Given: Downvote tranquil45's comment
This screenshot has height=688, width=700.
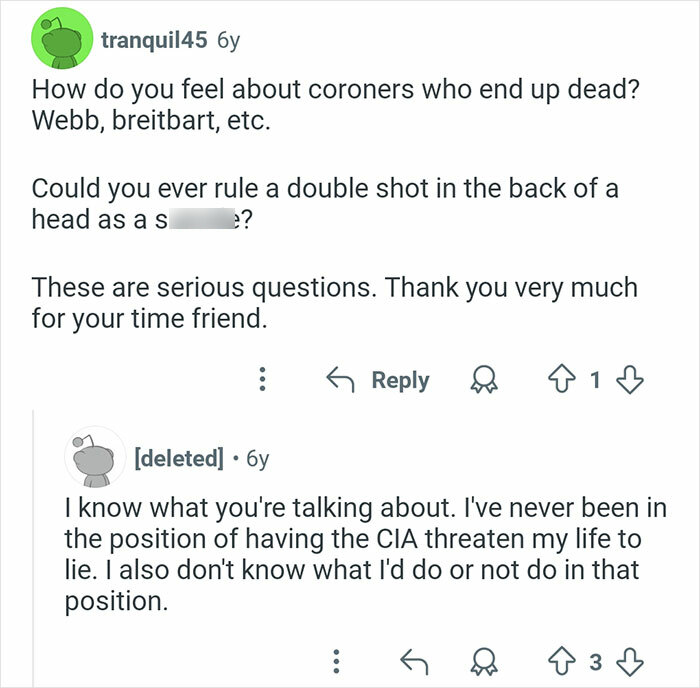Looking at the screenshot, I should pyautogui.click(x=632, y=380).
